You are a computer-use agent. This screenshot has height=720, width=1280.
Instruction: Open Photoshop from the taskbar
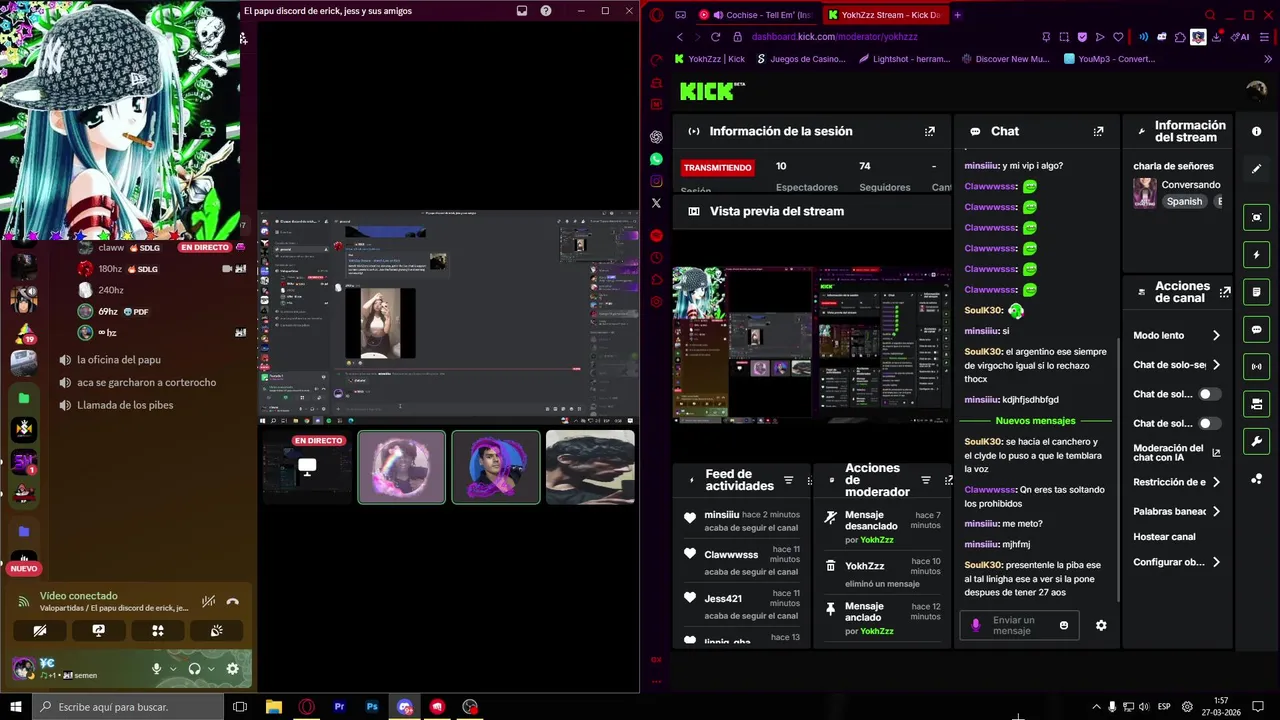[x=372, y=707]
